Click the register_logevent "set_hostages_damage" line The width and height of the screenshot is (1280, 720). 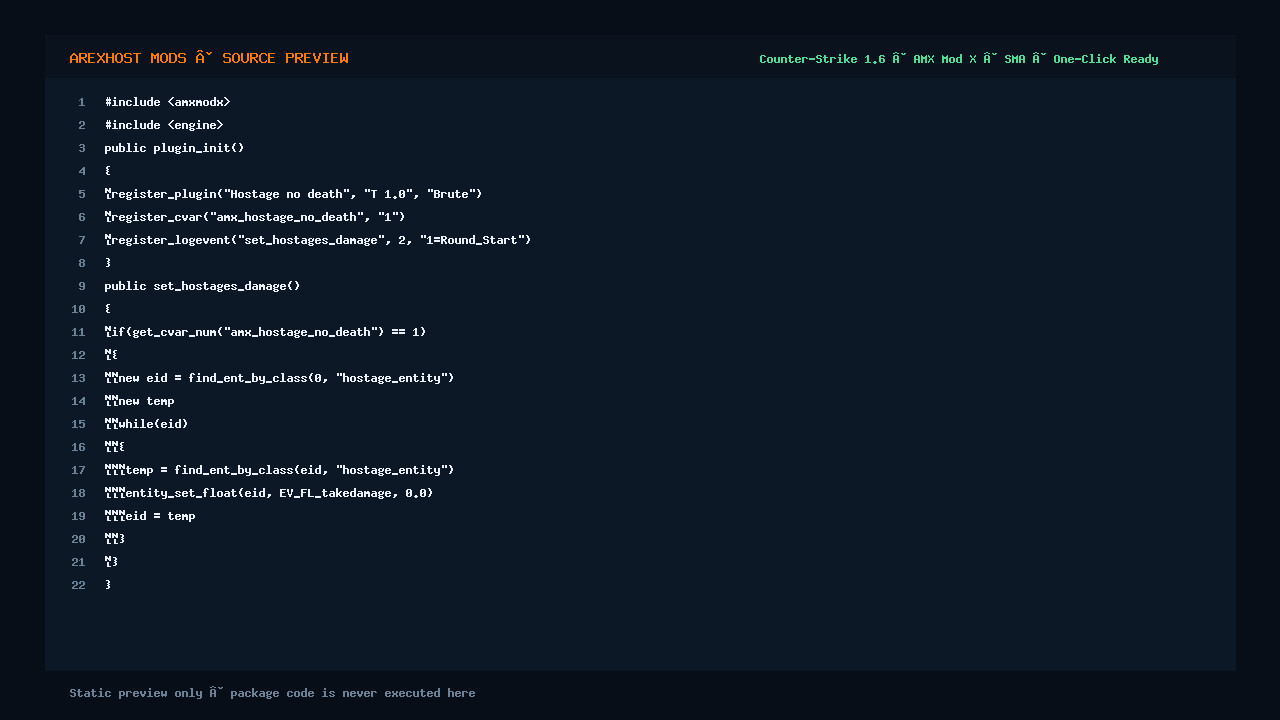pyautogui.click(x=318, y=240)
